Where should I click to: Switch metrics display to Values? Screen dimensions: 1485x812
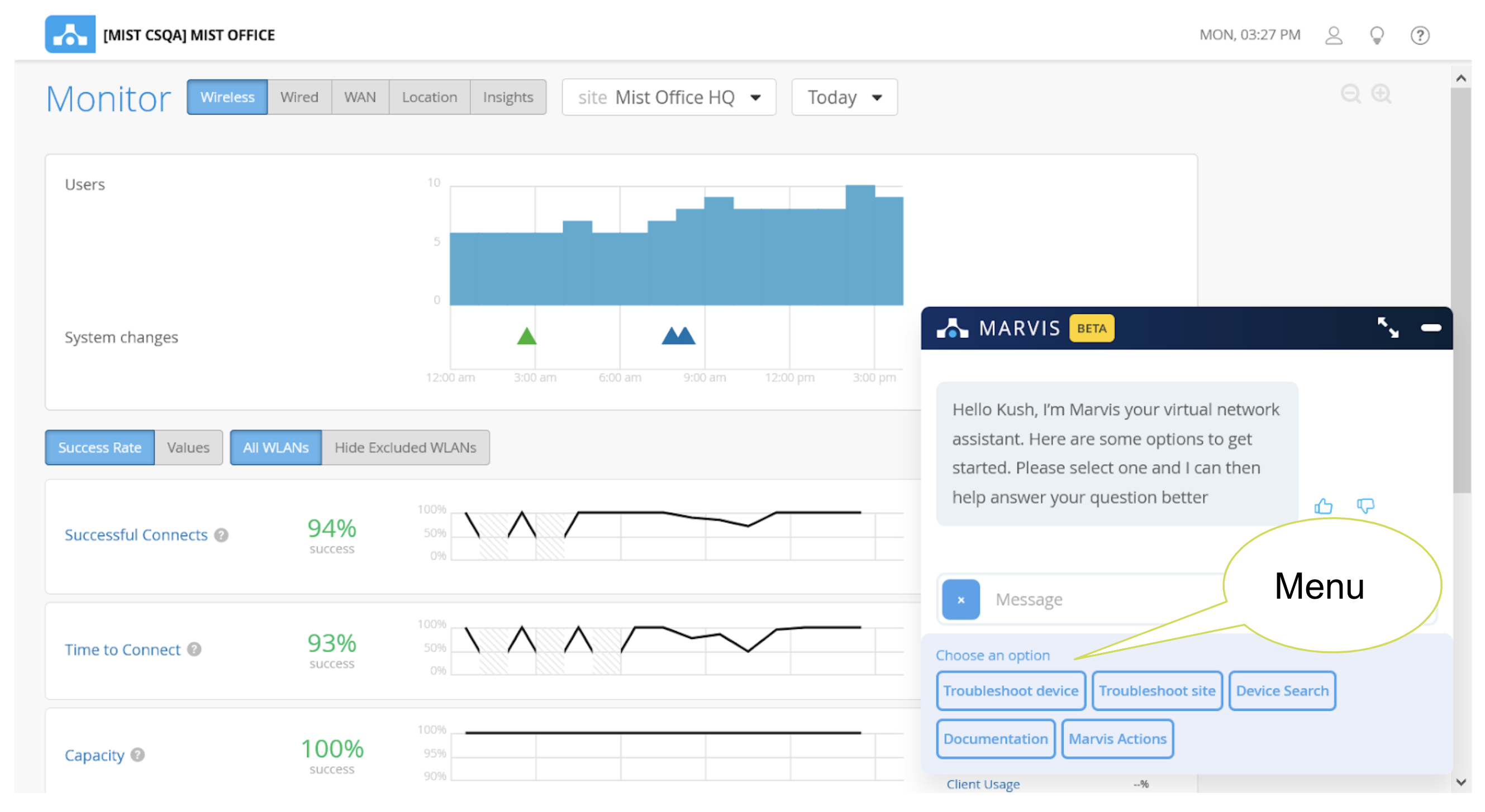point(188,447)
